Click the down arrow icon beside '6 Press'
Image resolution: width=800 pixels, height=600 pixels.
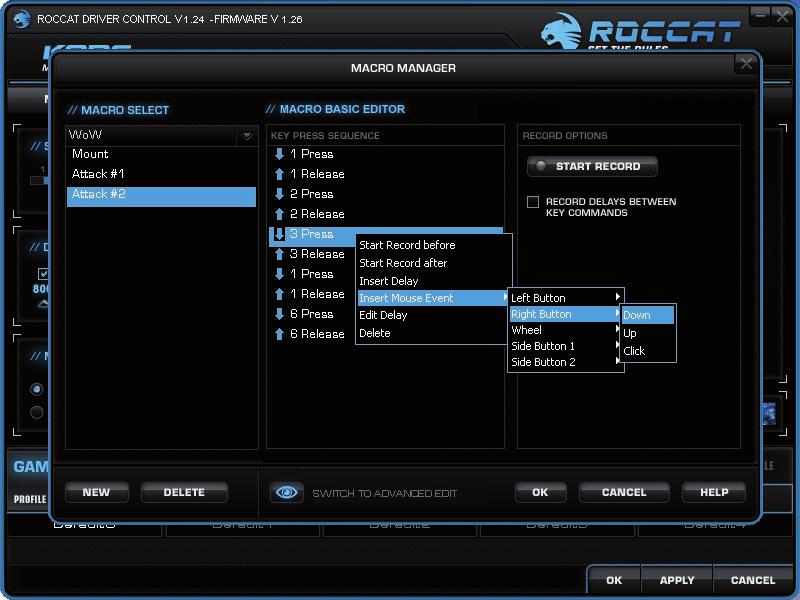coord(279,314)
